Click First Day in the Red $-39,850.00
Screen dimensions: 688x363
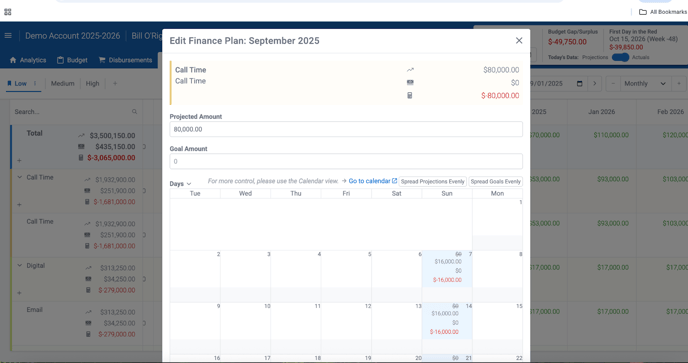click(626, 47)
